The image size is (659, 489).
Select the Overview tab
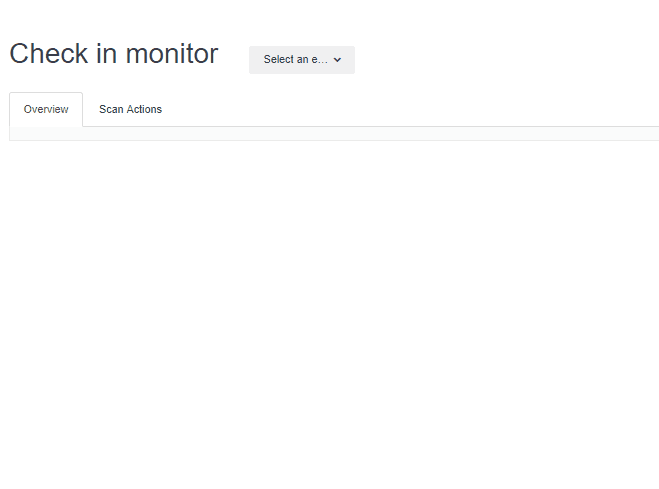tap(46, 109)
